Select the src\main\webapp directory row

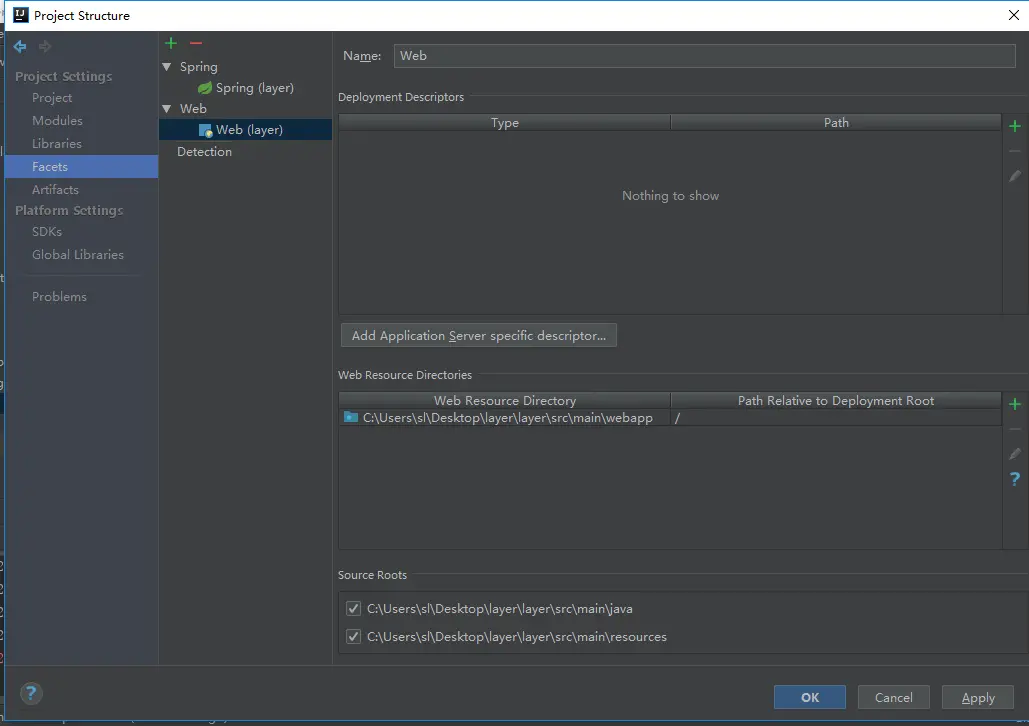pyautogui.click(x=670, y=417)
